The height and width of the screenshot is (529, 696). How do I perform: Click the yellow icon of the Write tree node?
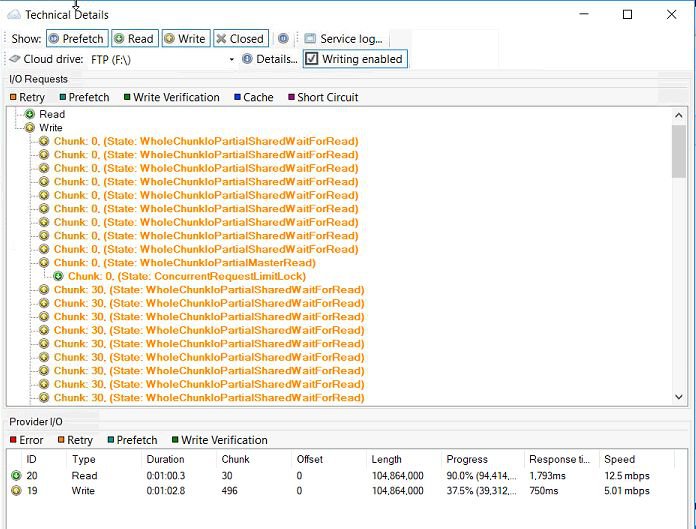pos(30,128)
